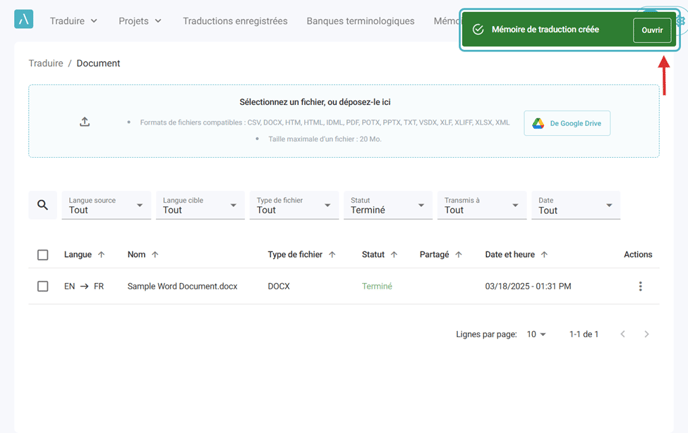Screen dimensions: 688x433
Task: Open the Traduire menu
Action: pos(73,21)
